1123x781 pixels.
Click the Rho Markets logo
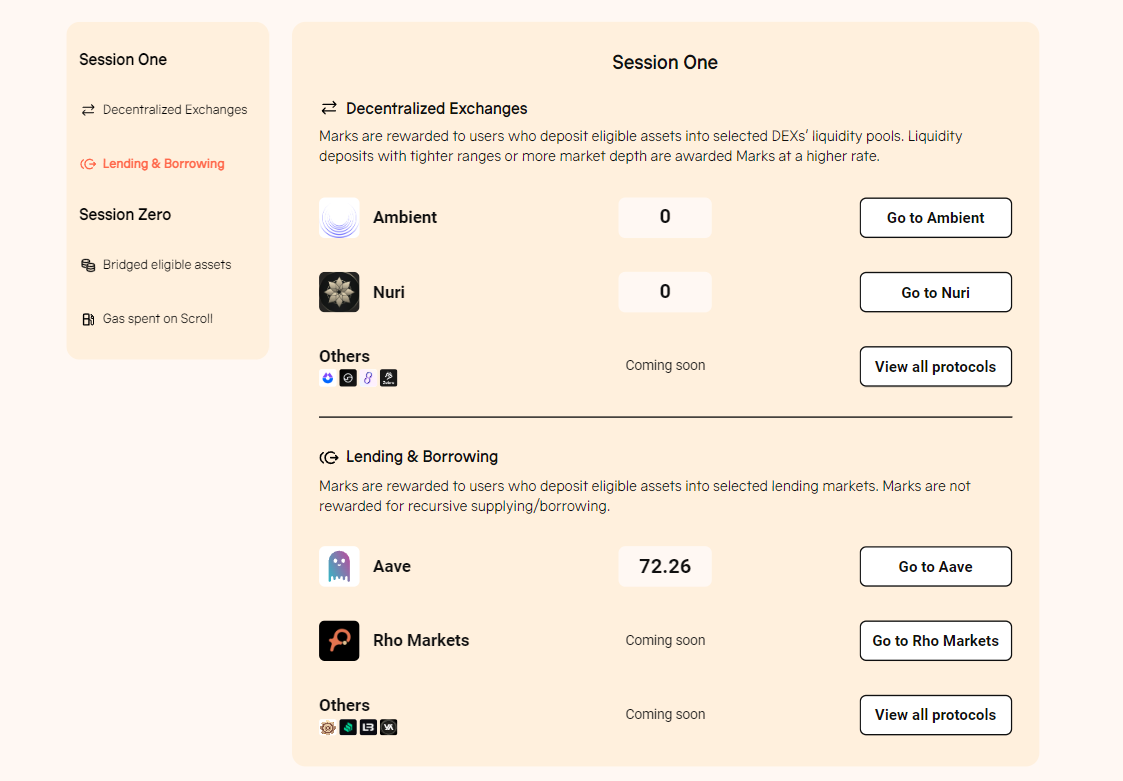click(x=339, y=641)
